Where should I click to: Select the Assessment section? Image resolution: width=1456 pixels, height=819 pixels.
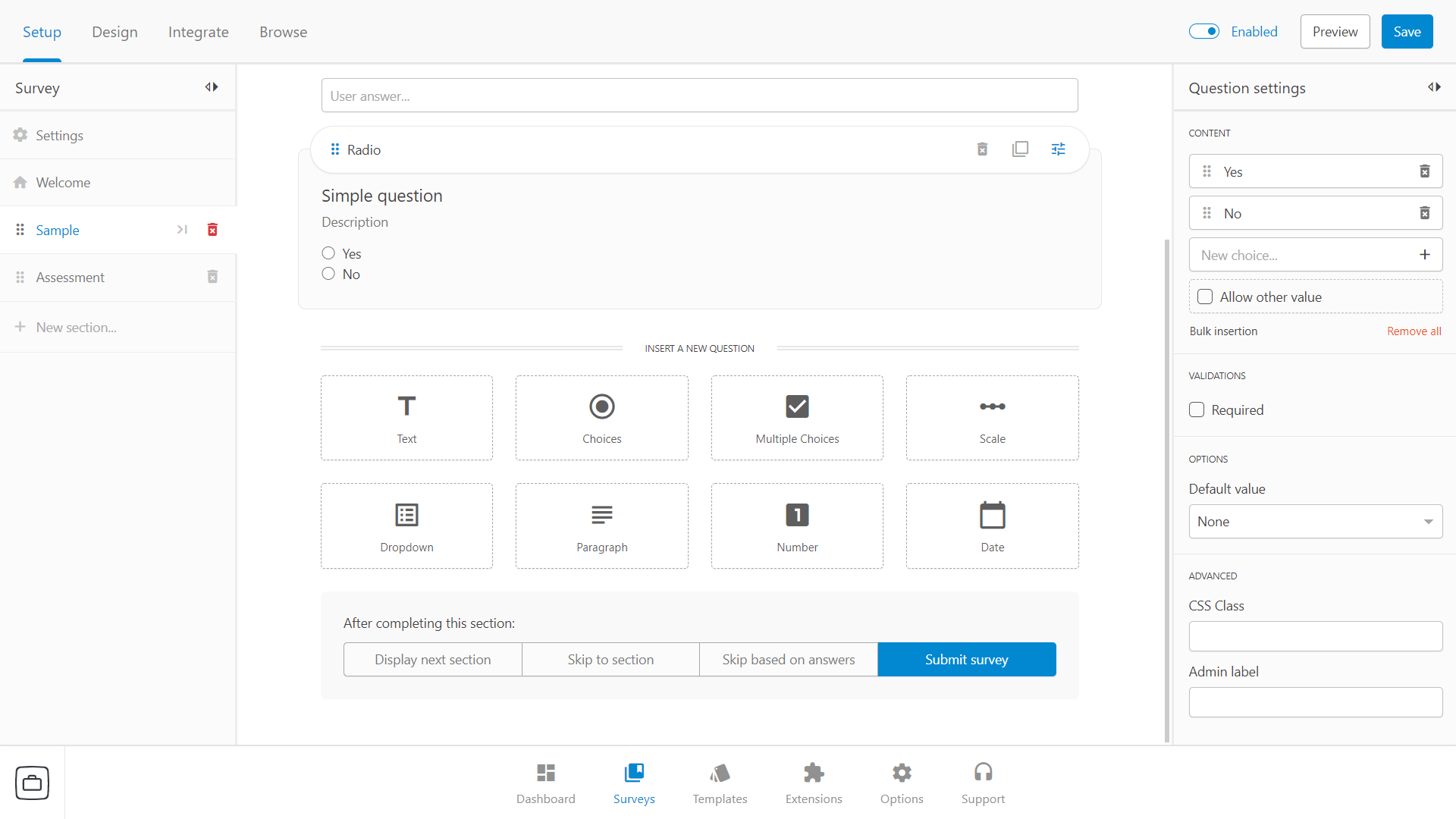pyautogui.click(x=70, y=277)
